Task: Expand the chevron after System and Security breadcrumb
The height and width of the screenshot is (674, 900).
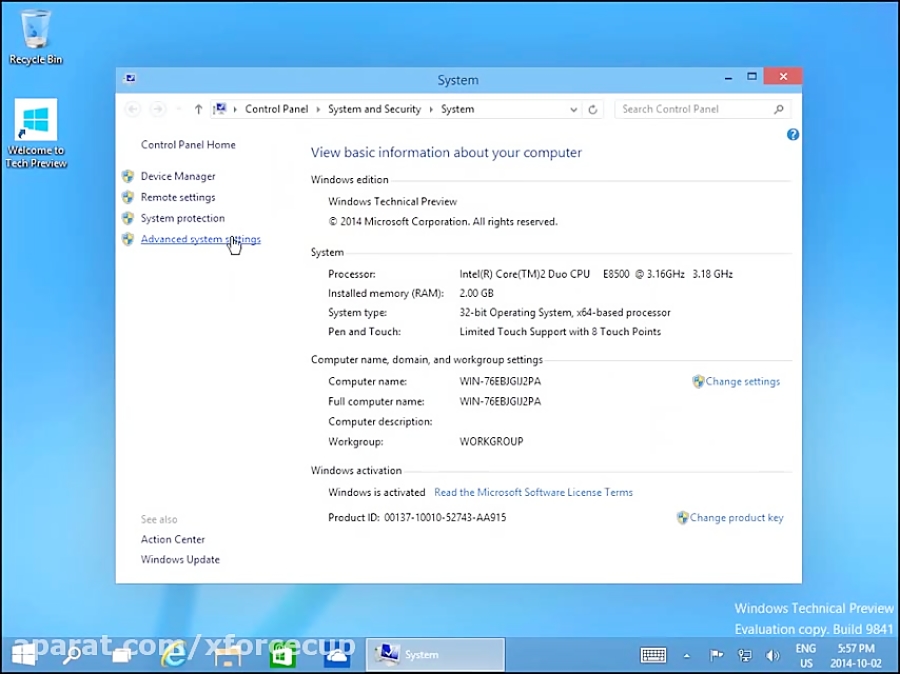Action: coord(431,109)
